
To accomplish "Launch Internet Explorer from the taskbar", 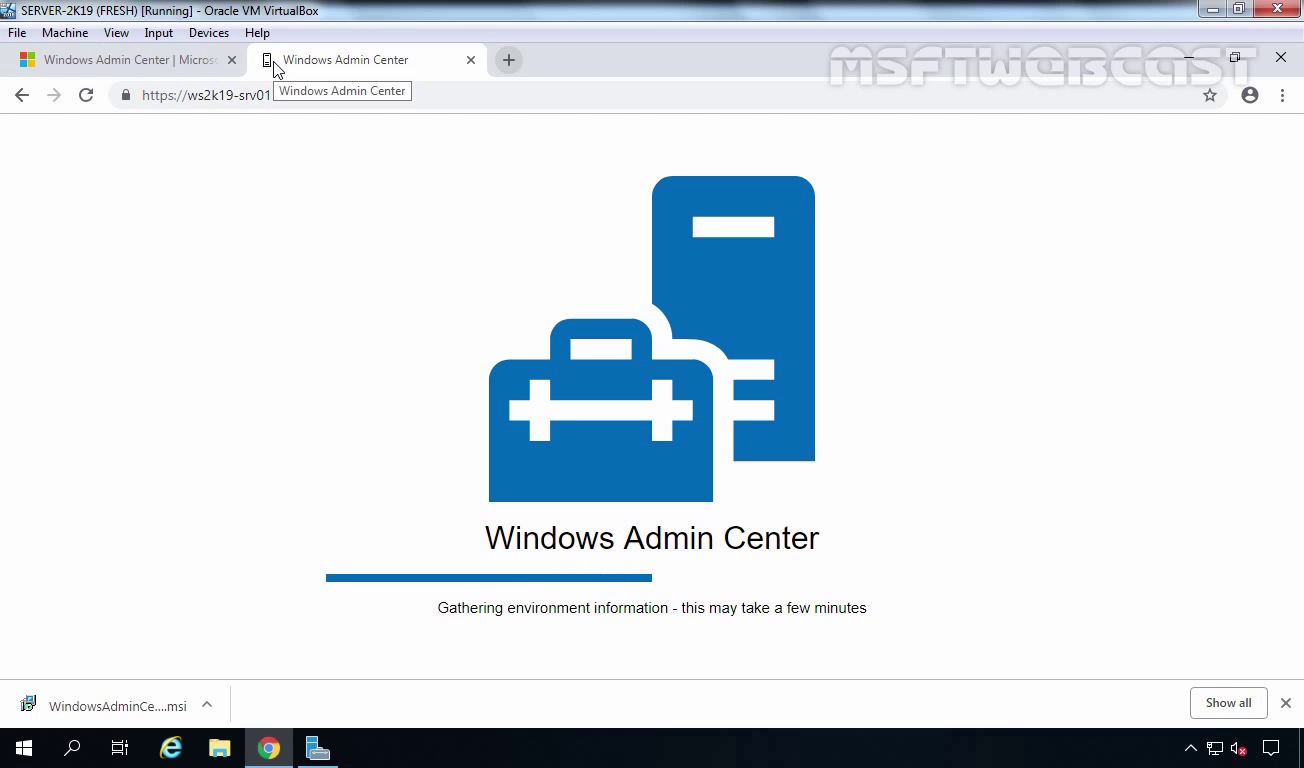I will (x=171, y=748).
